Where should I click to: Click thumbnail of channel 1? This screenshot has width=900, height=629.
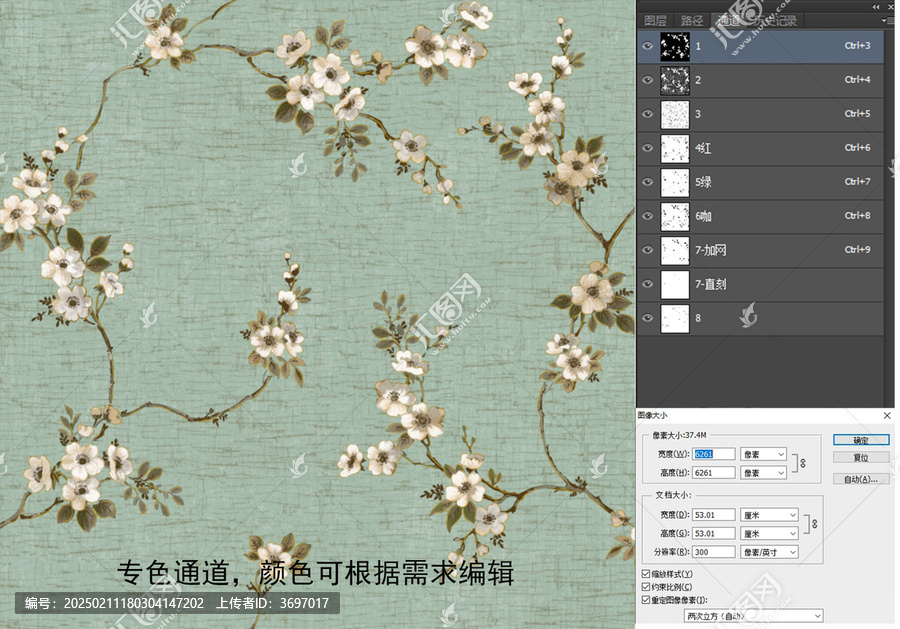[x=675, y=46]
